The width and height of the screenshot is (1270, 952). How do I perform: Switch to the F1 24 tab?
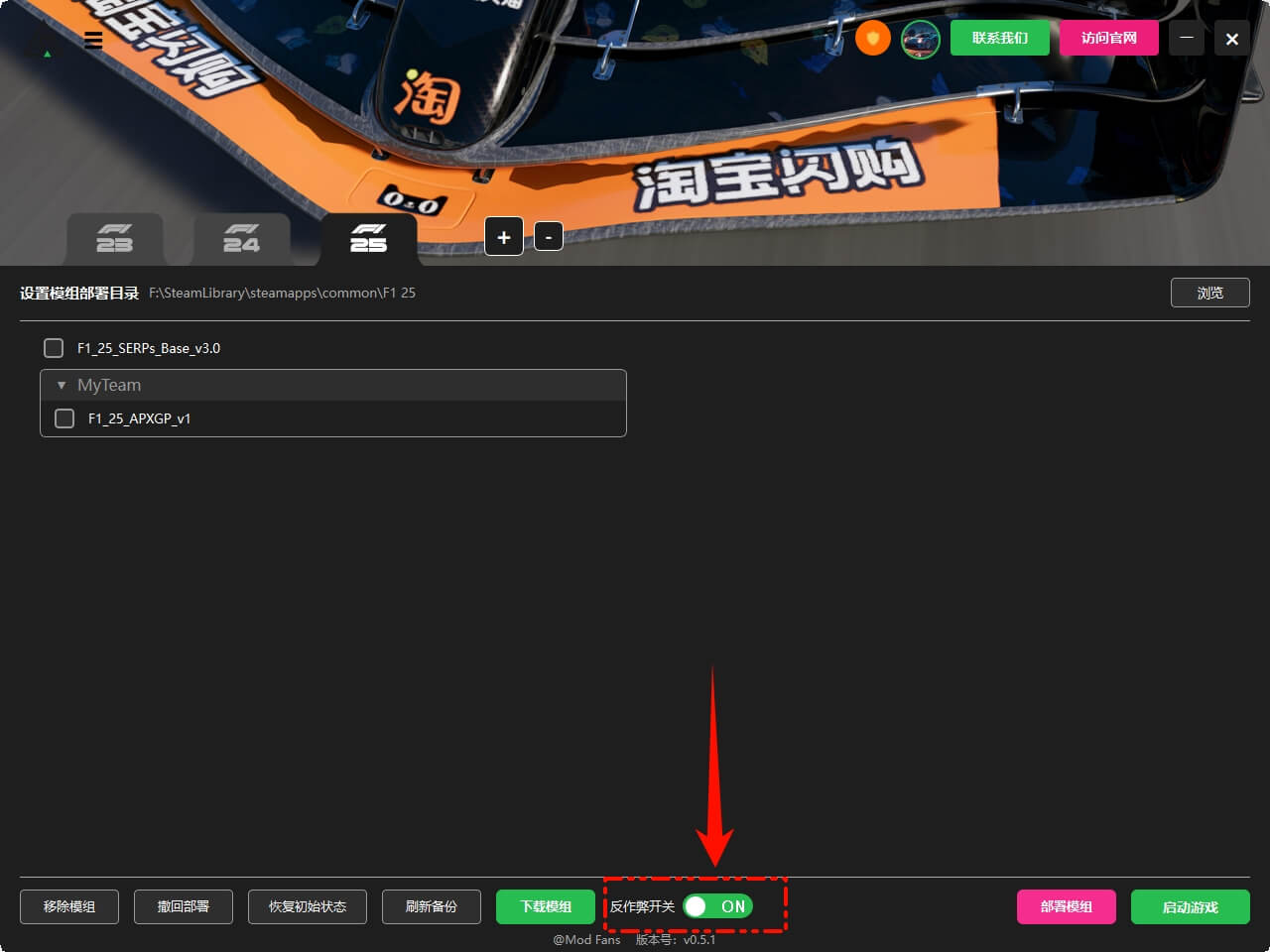241,239
